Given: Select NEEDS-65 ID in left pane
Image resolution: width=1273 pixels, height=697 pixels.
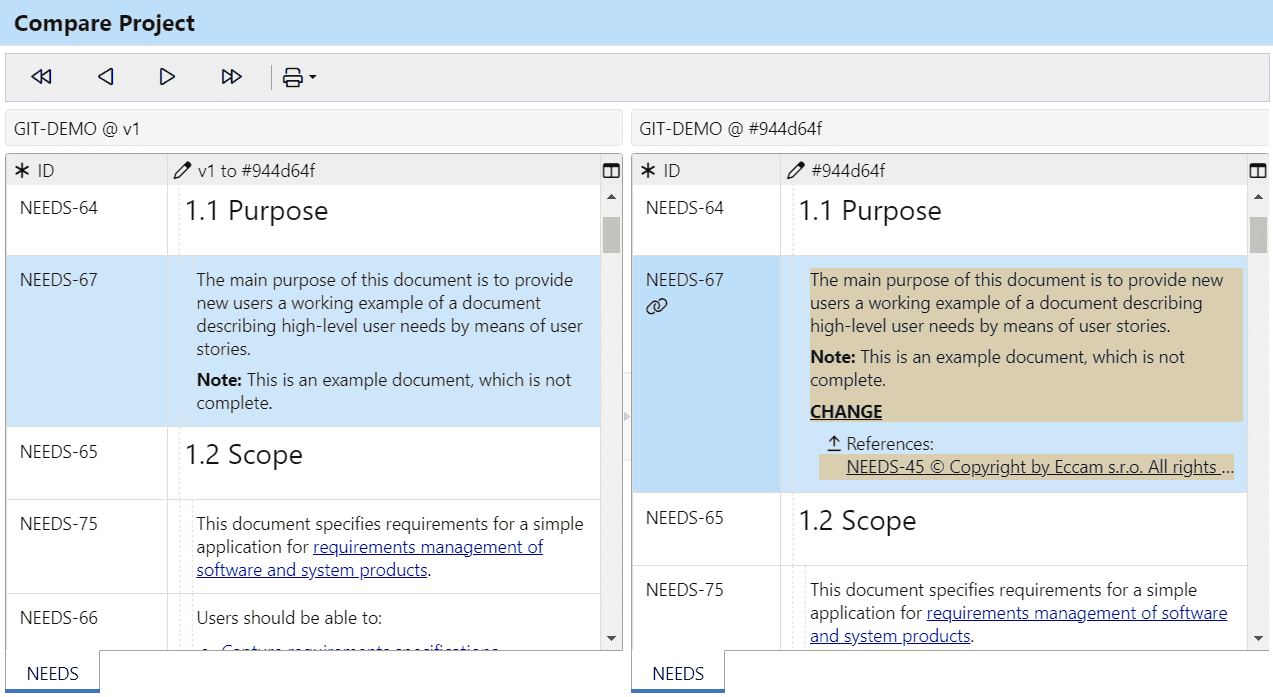Looking at the screenshot, I should coord(59,452).
